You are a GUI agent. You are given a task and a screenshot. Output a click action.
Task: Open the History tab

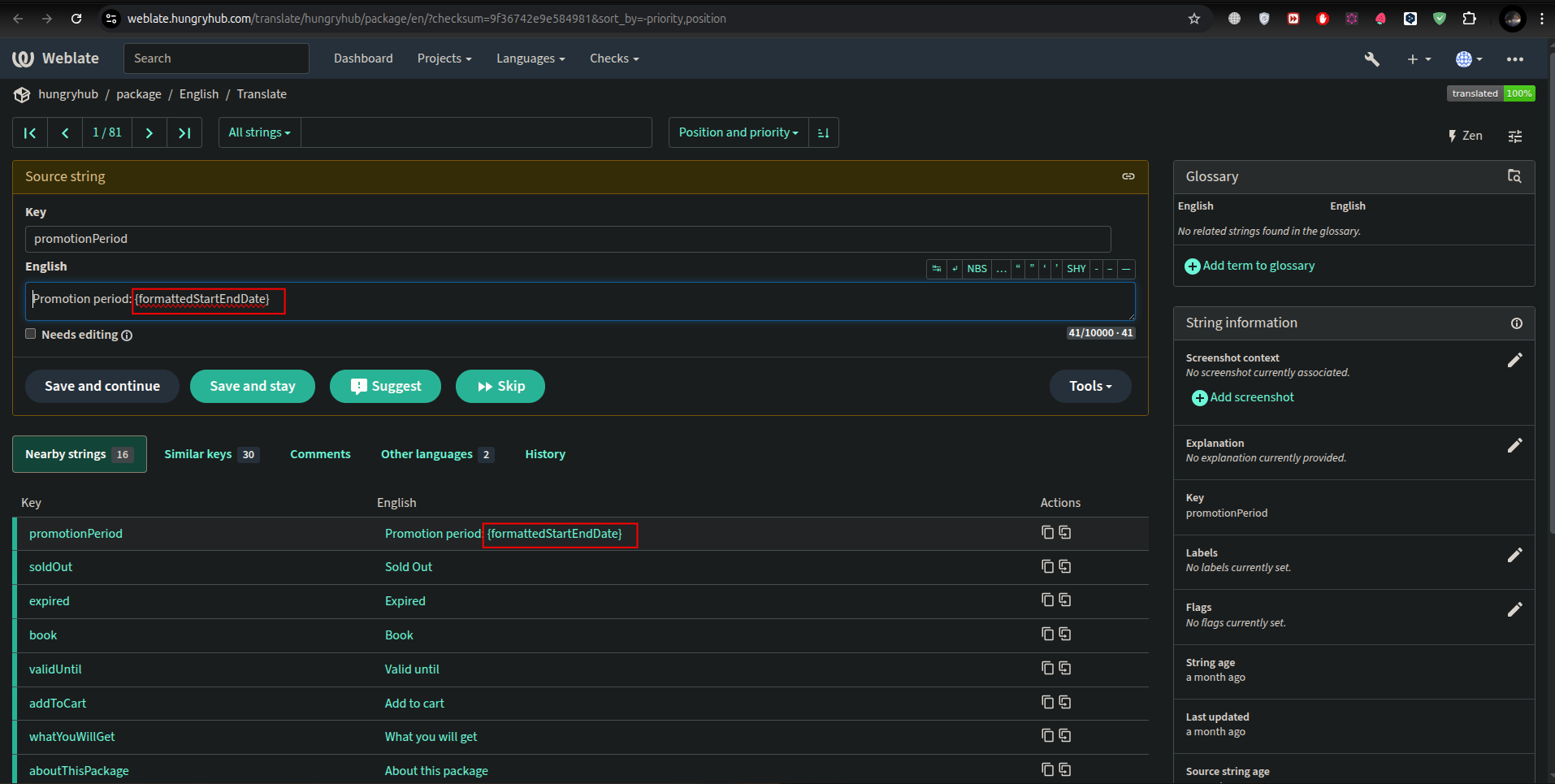[544, 454]
